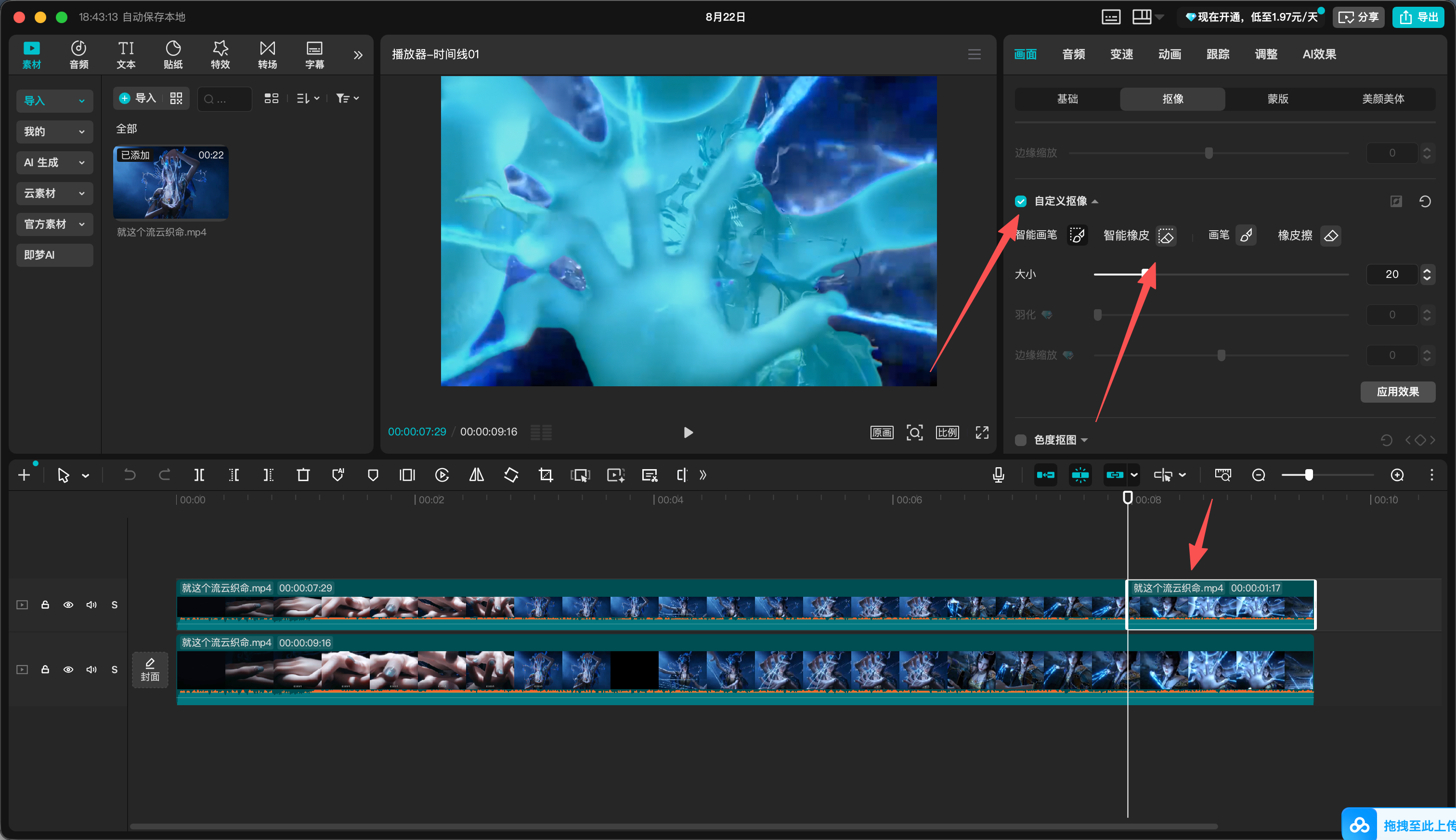1456x840 pixels.
Task: Reset the custom cutout settings
Action: tap(1424, 201)
